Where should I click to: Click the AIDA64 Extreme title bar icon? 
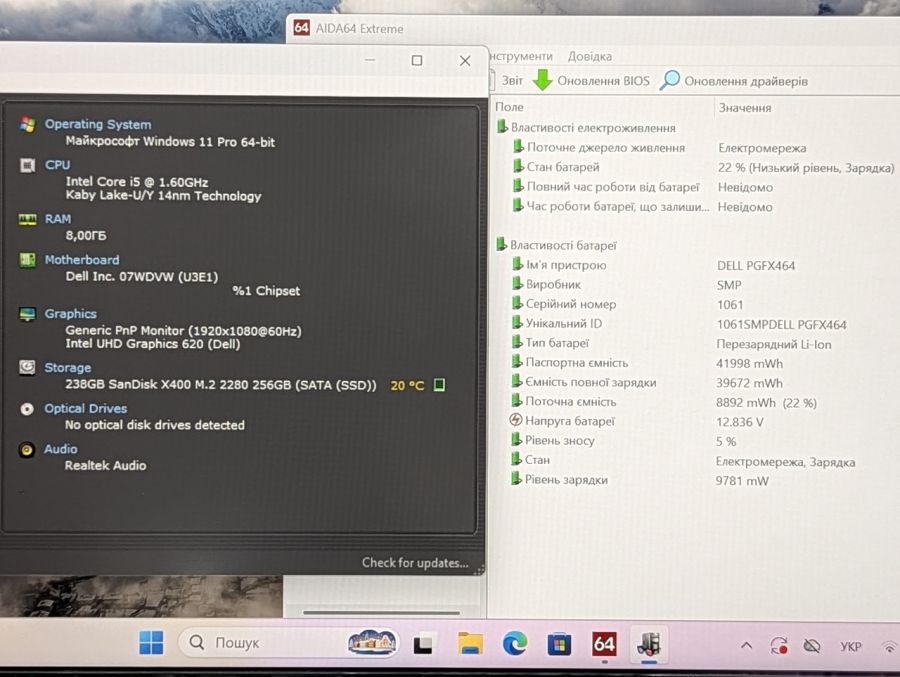tap(301, 28)
